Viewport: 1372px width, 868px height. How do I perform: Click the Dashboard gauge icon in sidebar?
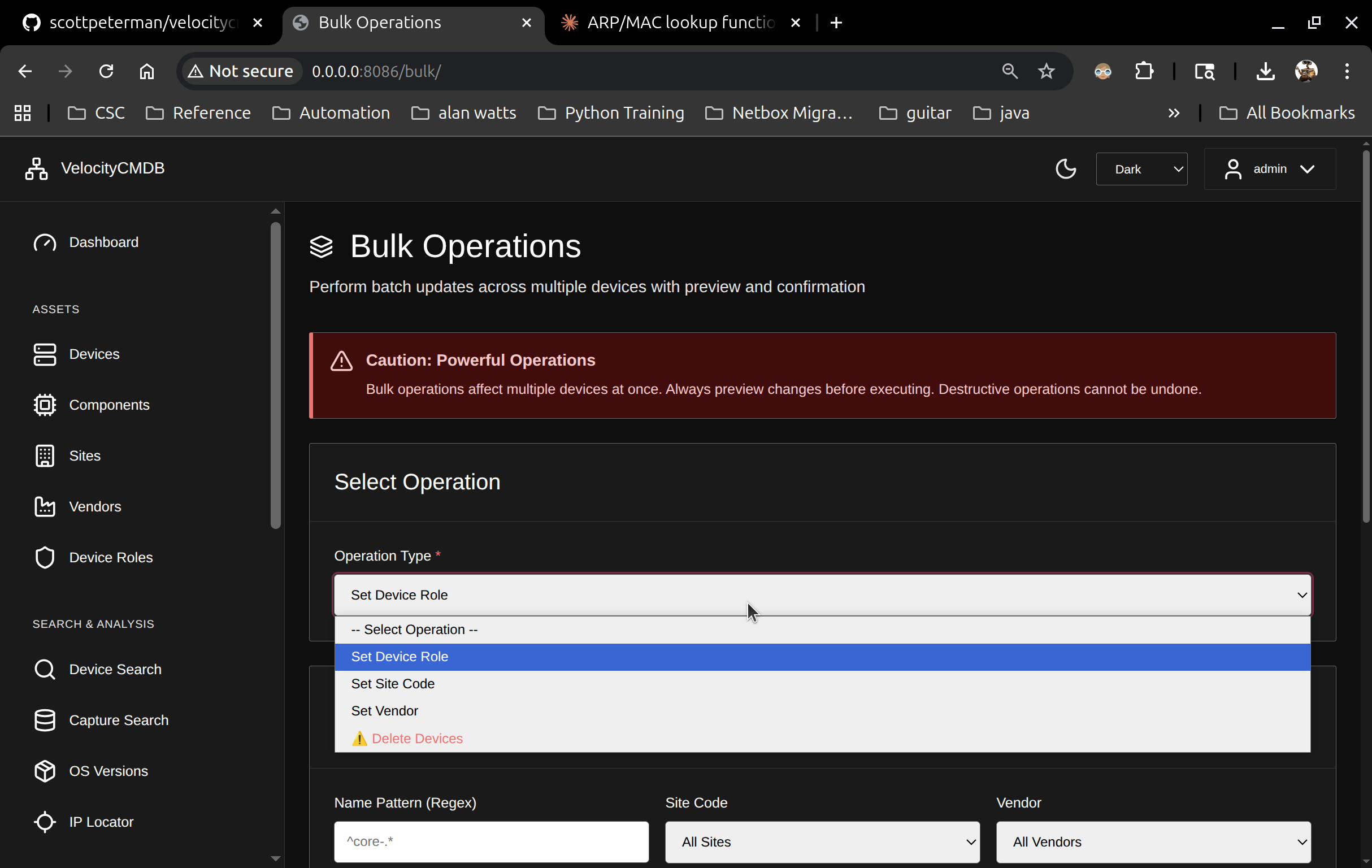click(x=45, y=242)
